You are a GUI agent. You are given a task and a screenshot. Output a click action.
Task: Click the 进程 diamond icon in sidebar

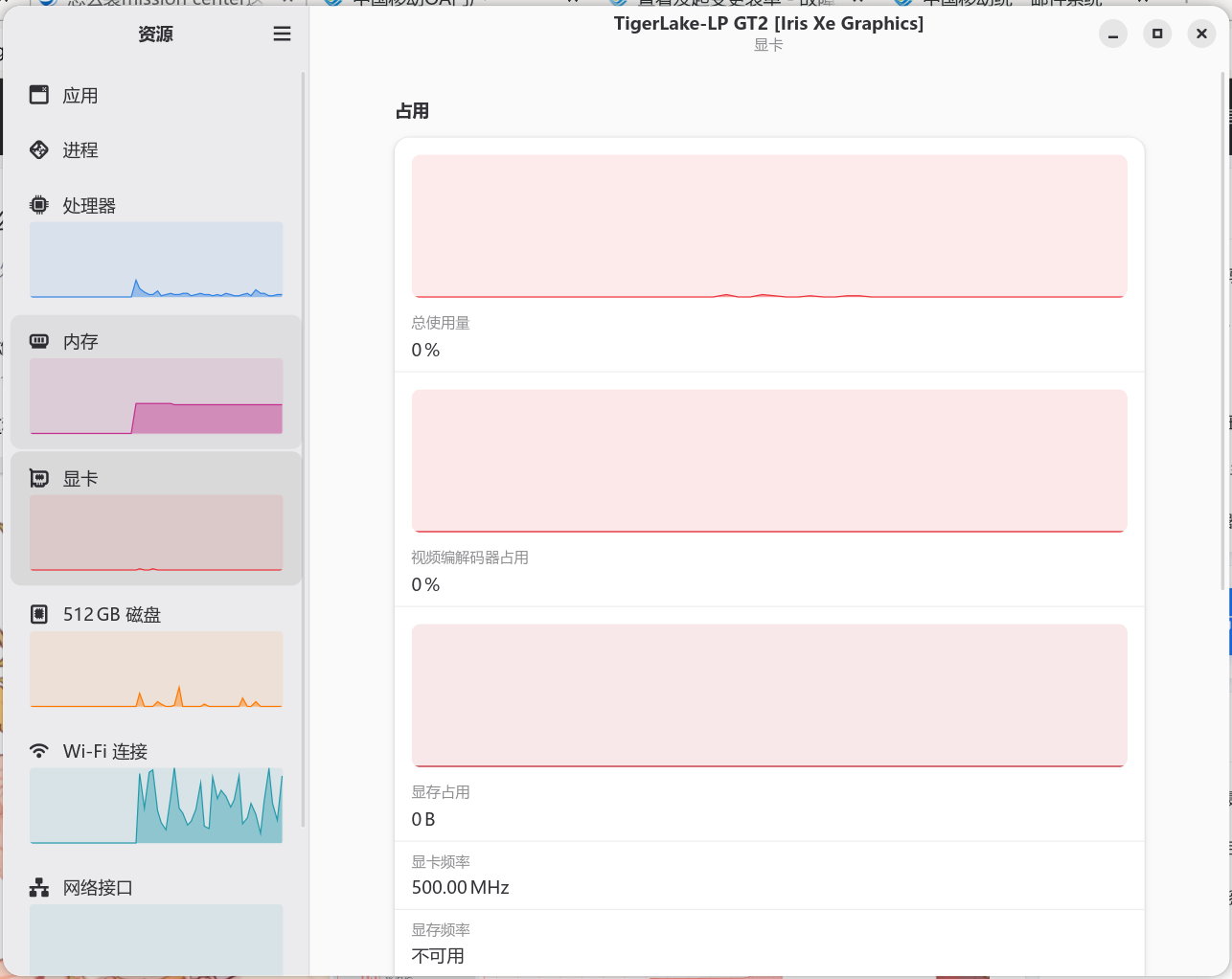[x=39, y=149]
